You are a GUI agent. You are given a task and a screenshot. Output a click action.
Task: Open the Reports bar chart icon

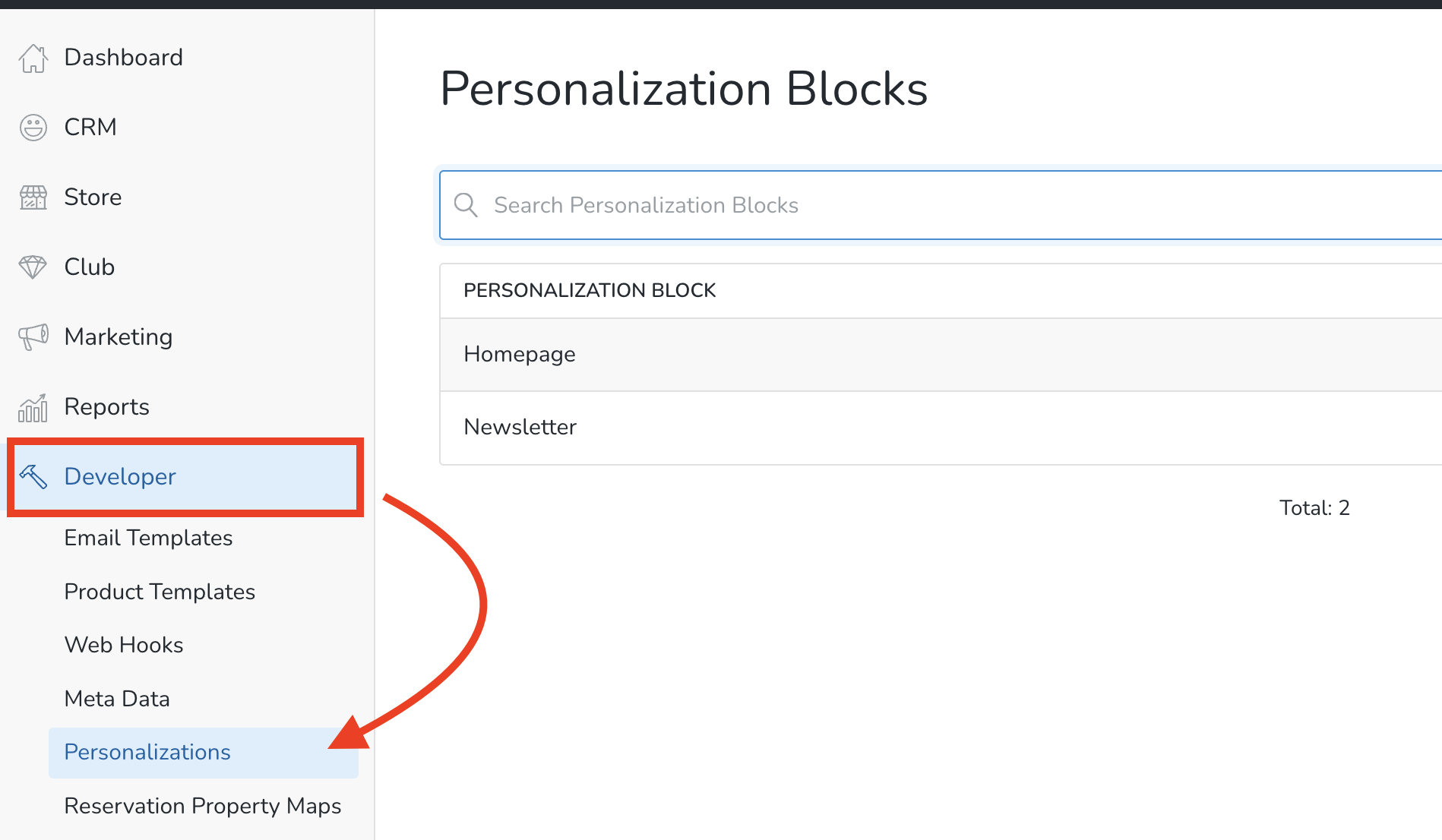[x=33, y=406]
